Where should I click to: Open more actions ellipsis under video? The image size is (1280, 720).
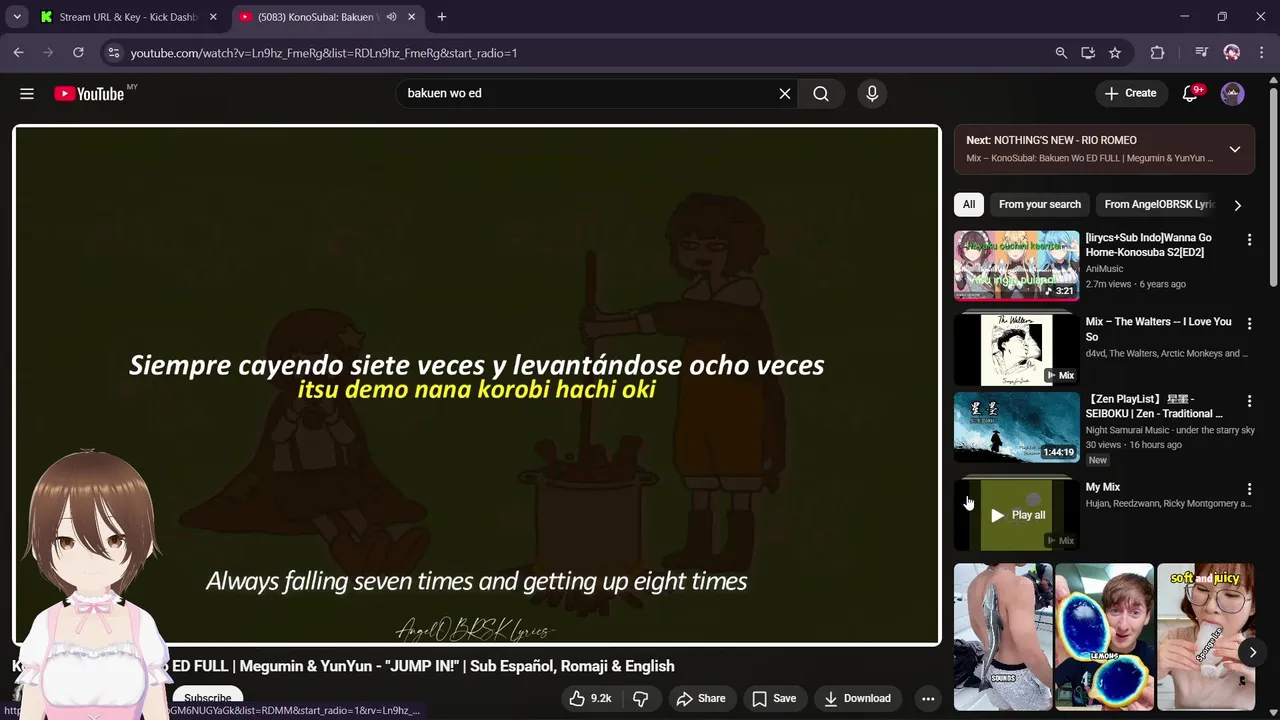928,698
